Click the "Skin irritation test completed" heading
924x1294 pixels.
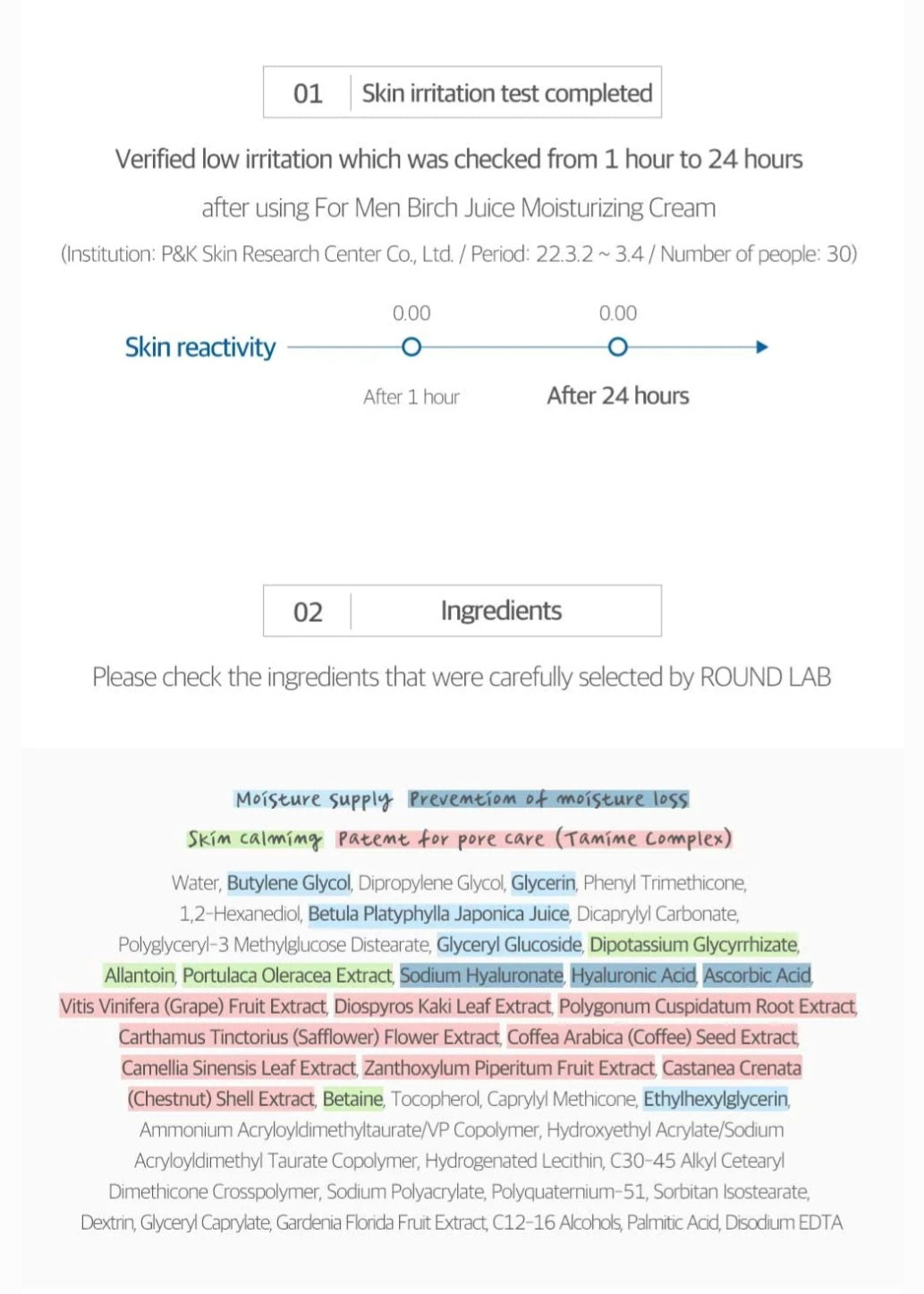click(x=506, y=93)
